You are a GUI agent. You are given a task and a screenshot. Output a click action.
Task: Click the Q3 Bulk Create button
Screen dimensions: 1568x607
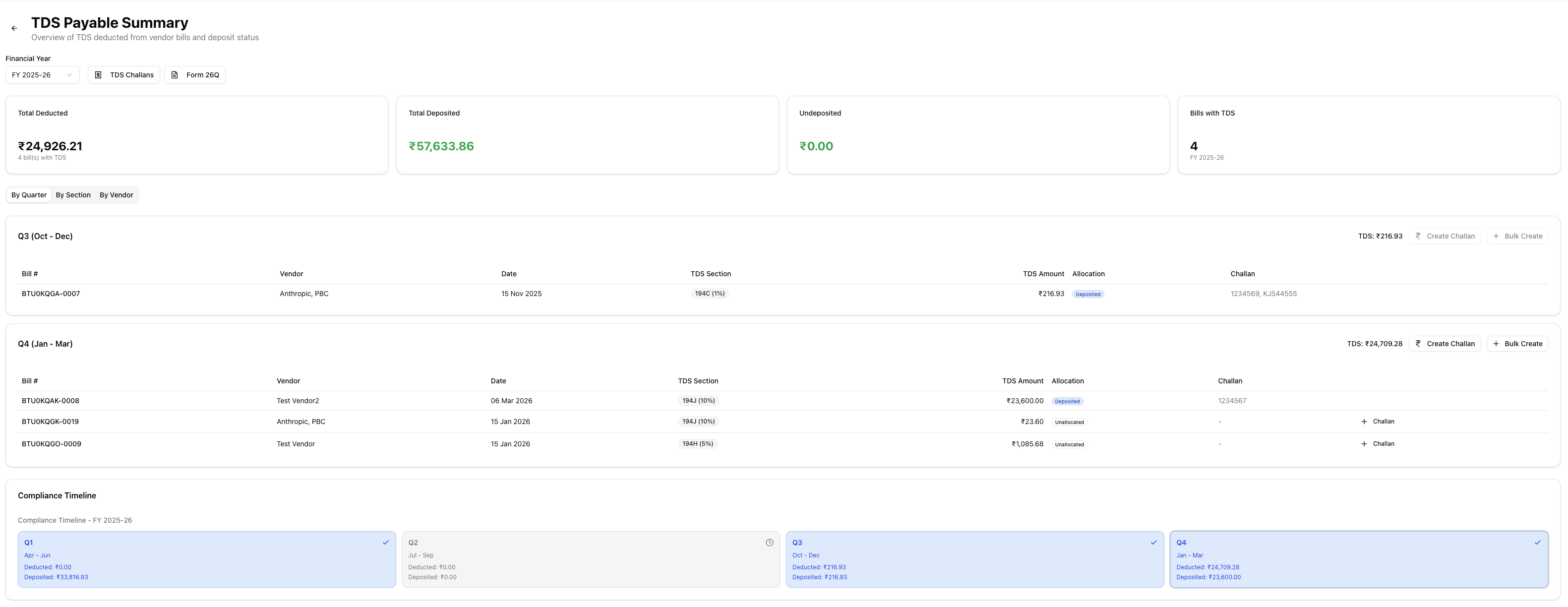(1517, 236)
